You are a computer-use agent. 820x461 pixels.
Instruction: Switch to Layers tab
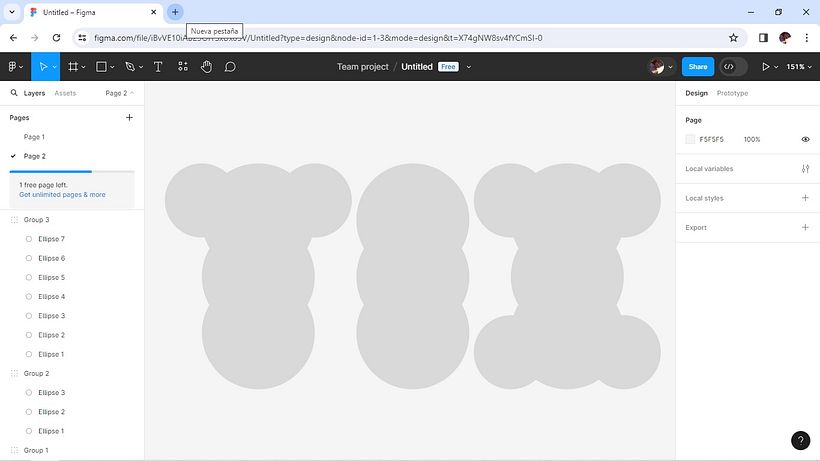(x=34, y=93)
